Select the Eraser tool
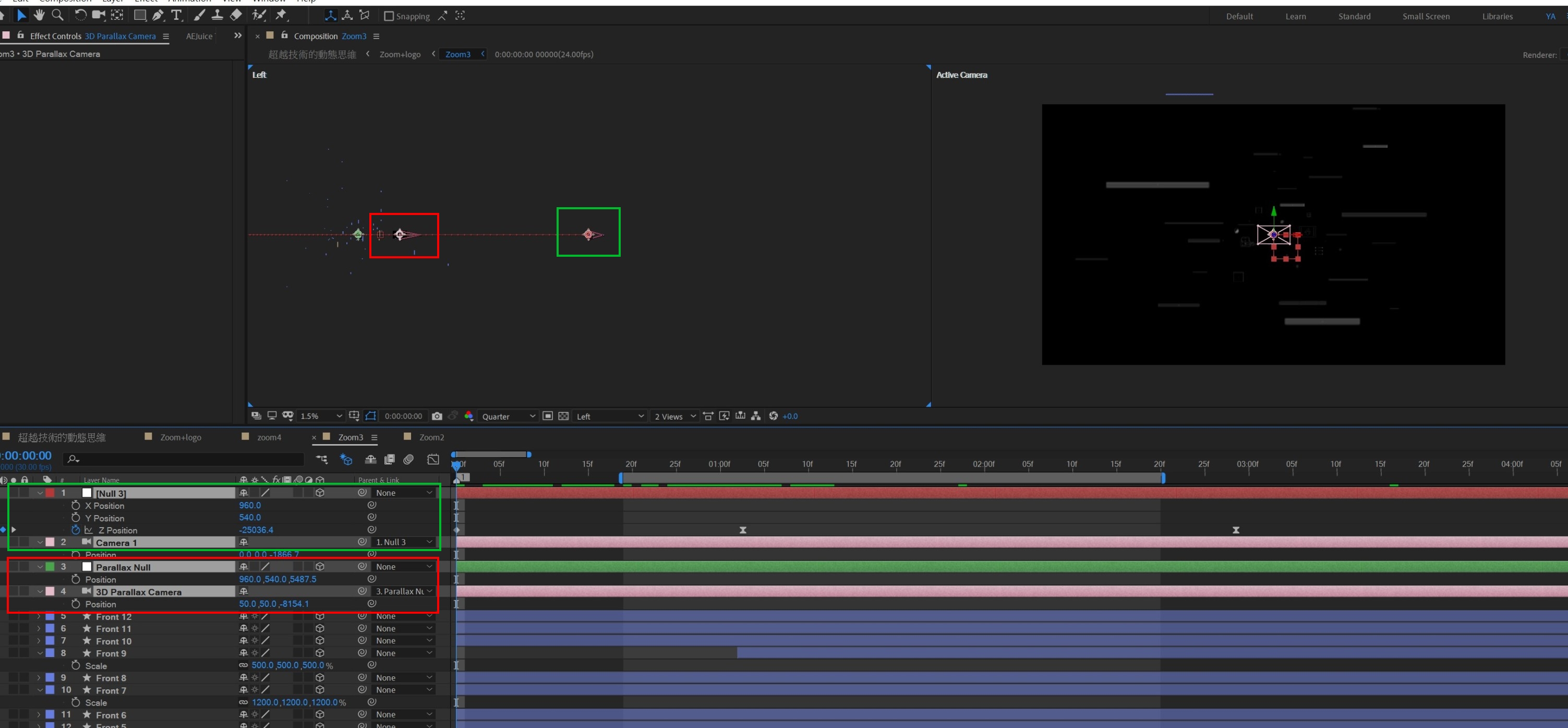The height and width of the screenshot is (728, 1568). [236, 15]
